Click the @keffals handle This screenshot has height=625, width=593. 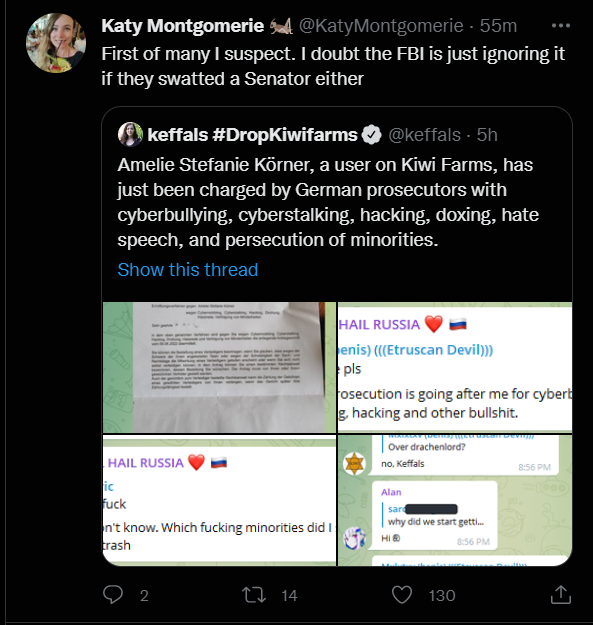click(x=424, y=135)
